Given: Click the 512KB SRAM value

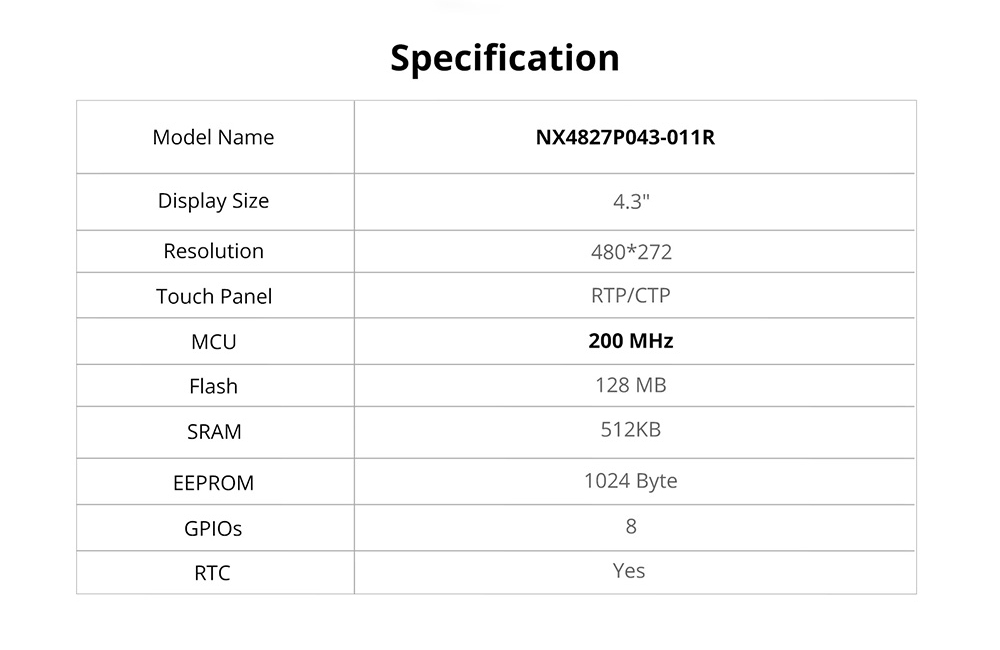Looking at the screenshot, I should pos(631,430).
